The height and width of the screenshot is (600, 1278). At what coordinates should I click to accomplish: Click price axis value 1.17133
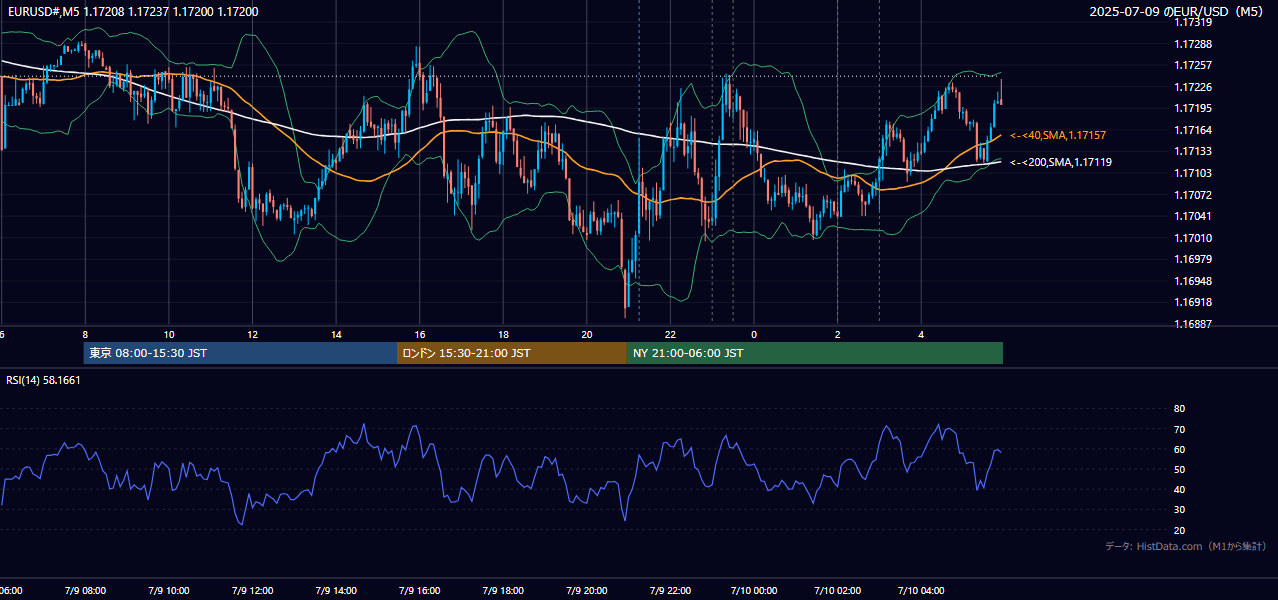pyautogui.click(x=1193, y=151)
